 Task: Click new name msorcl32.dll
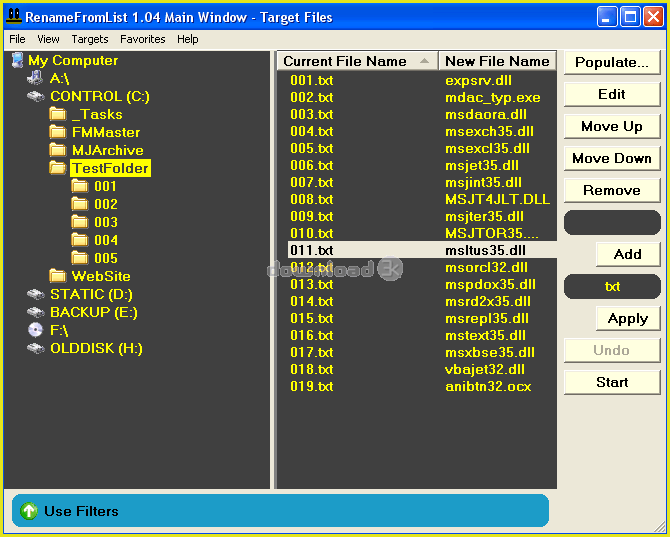coord(486,267)
